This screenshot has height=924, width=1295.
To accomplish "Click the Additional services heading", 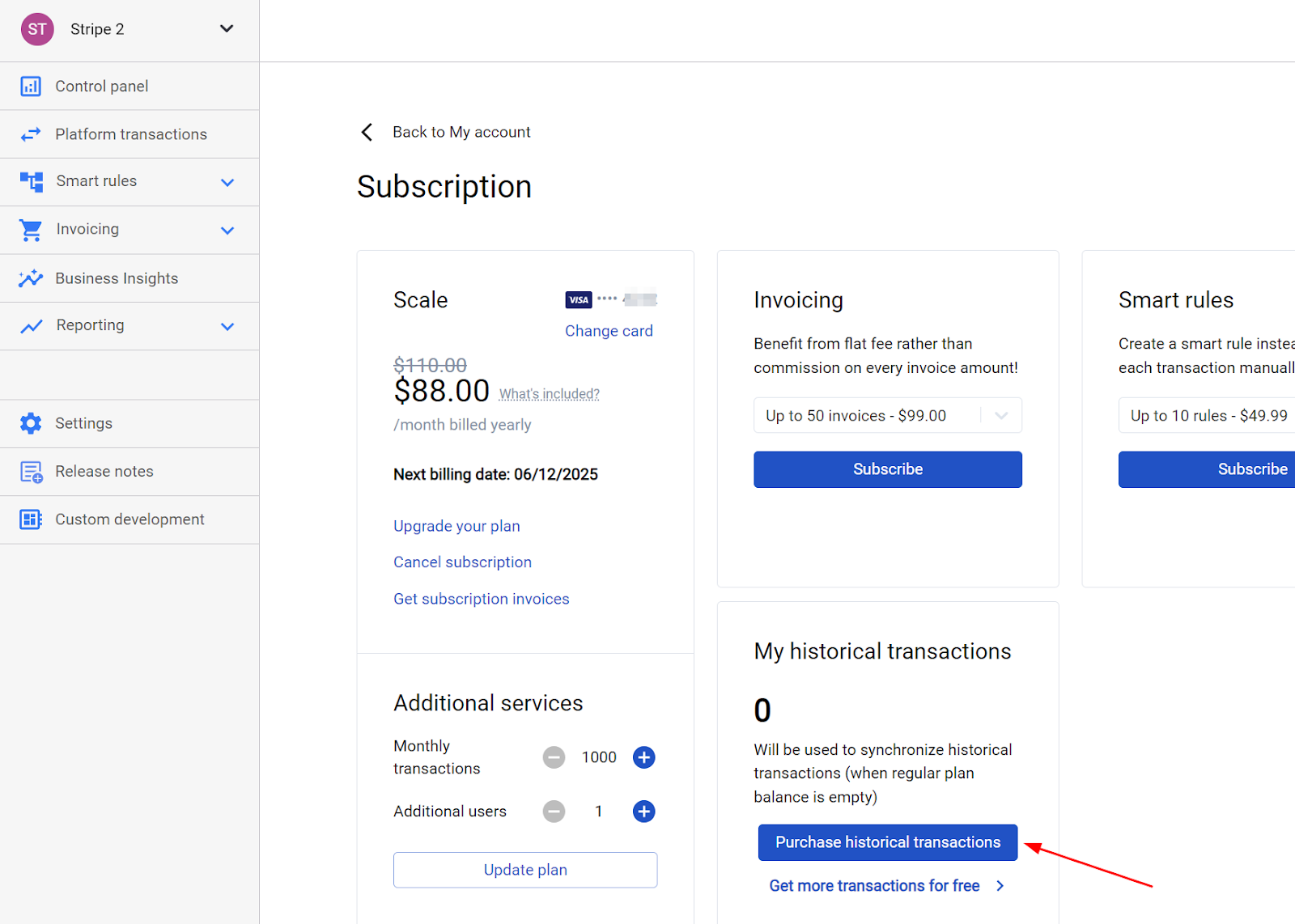I will (488, 703).
